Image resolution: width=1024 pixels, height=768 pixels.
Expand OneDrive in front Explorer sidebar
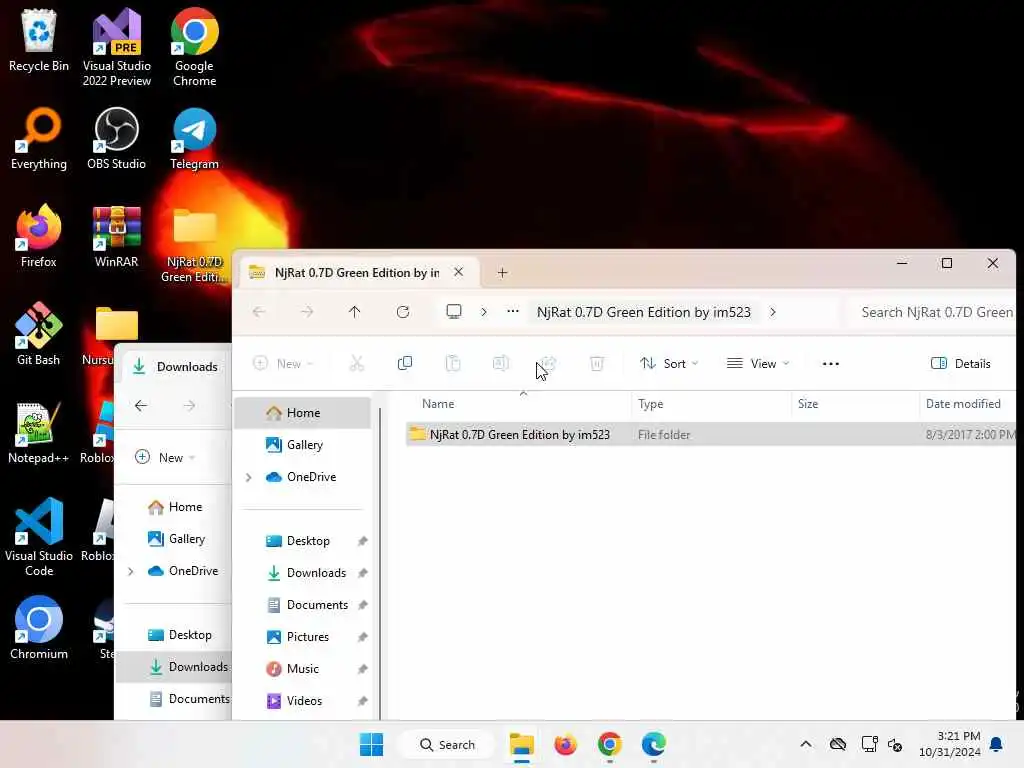coord(249,477)
